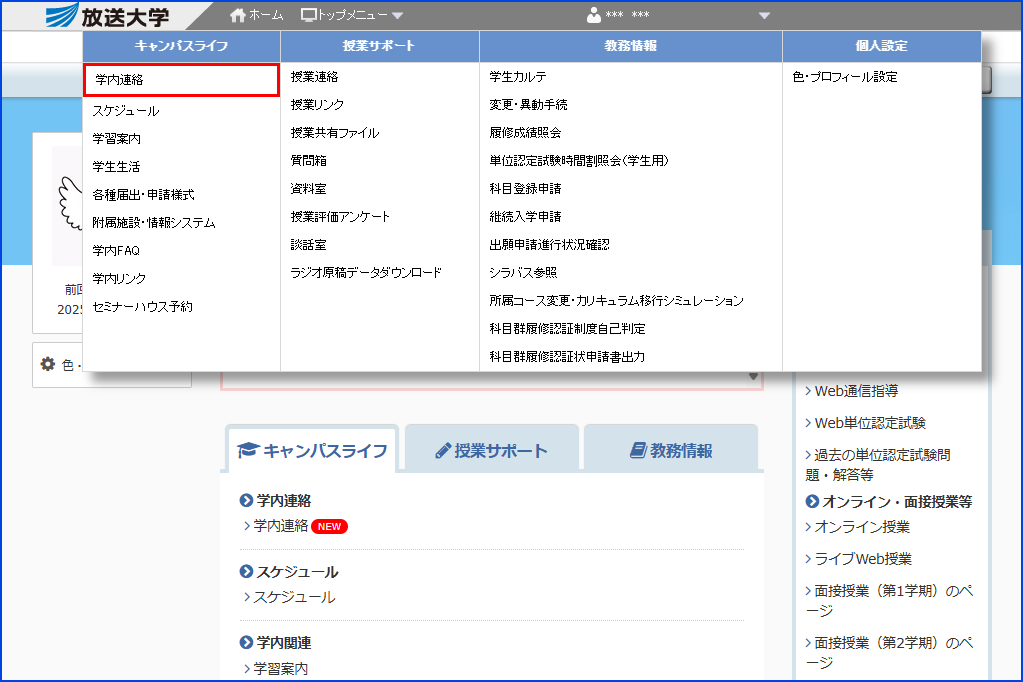Click 学内連絡 link with NEW badge
This screenshot has width=1023, height=682.
281,526
